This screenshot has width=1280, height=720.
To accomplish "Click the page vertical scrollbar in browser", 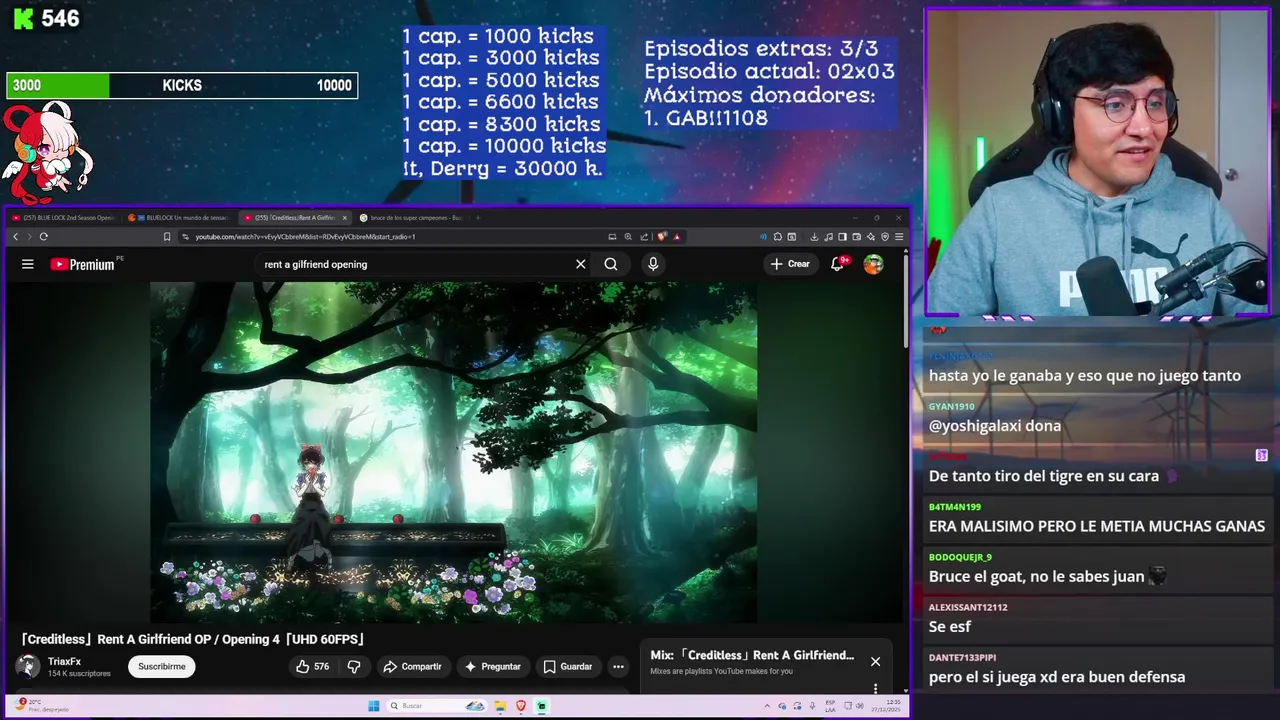I will 905,300.
